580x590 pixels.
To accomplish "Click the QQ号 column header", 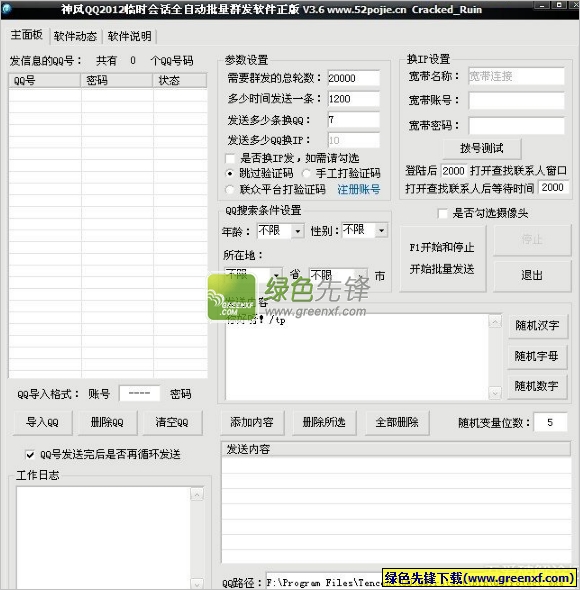I will 44,80.
